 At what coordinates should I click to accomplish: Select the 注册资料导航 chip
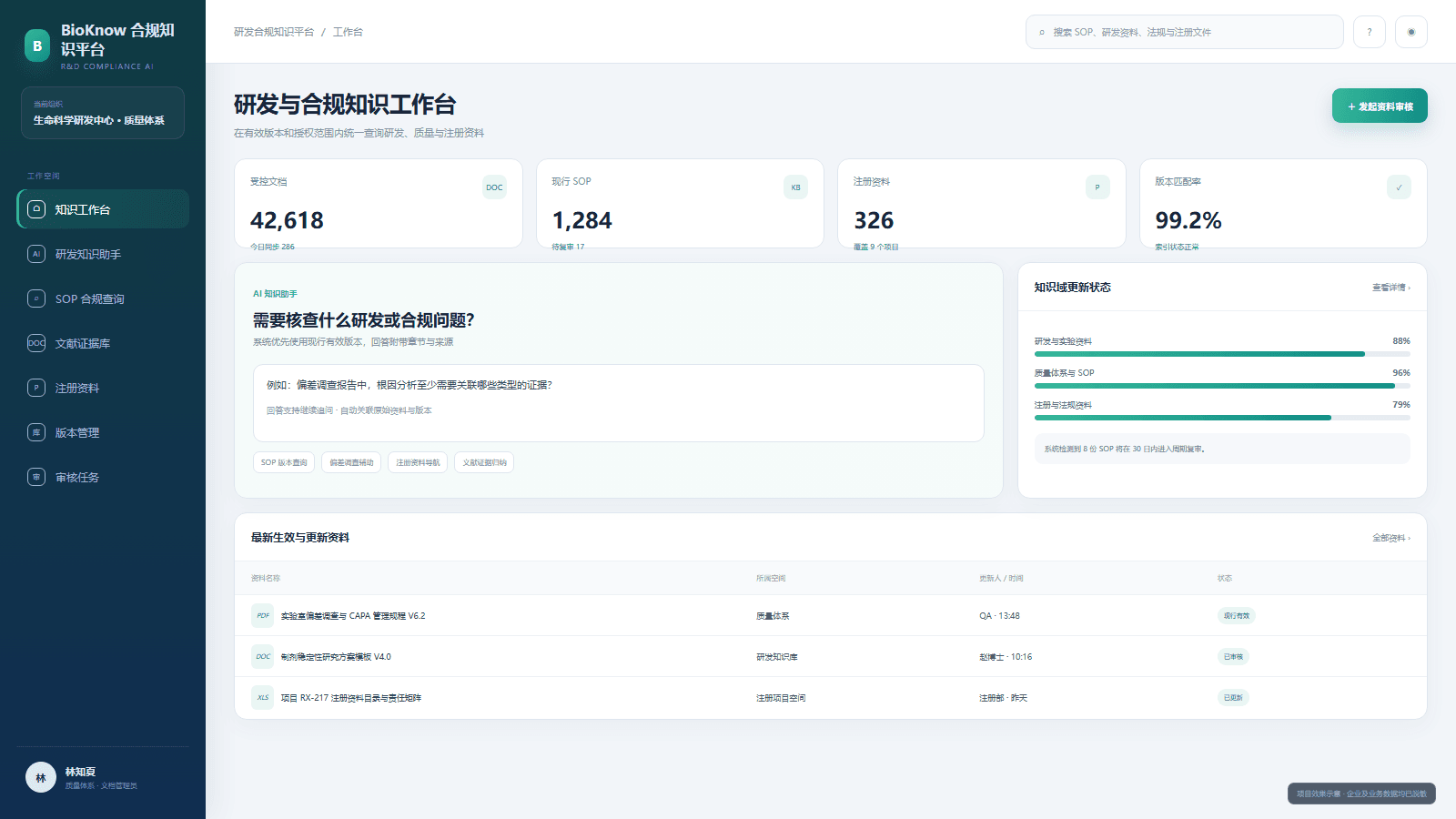418,462
